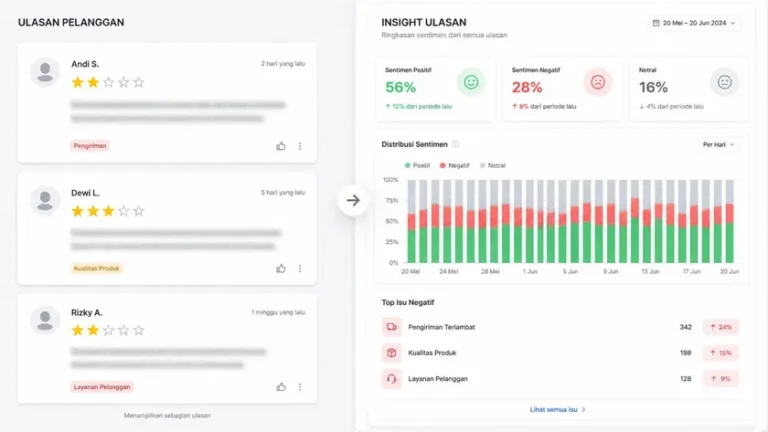The height and width of the screenshot is (432, 768).
Task: Click the 20 Mei bar in the chart
Action: click(411, 221)
